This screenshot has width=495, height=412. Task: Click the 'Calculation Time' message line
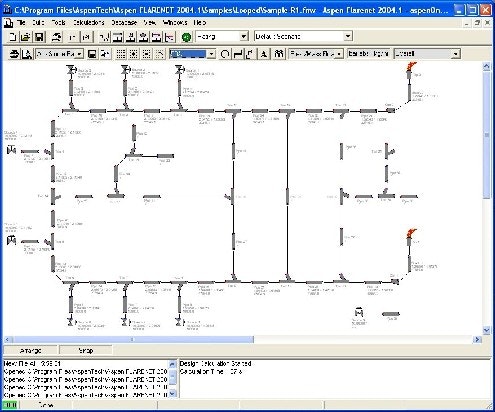211,371
